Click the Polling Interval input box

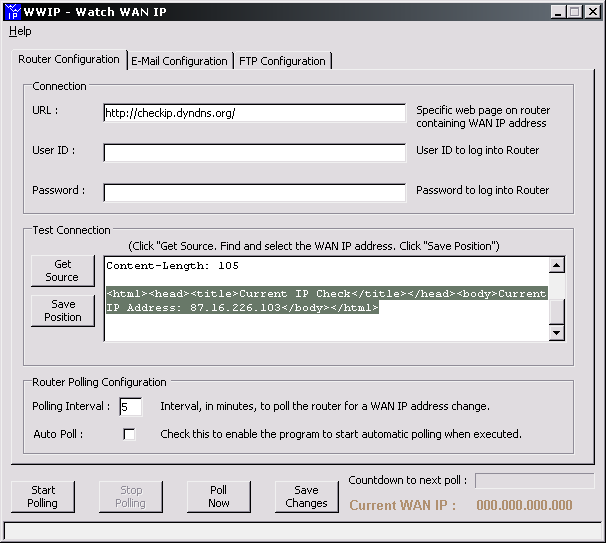point(130,407)
